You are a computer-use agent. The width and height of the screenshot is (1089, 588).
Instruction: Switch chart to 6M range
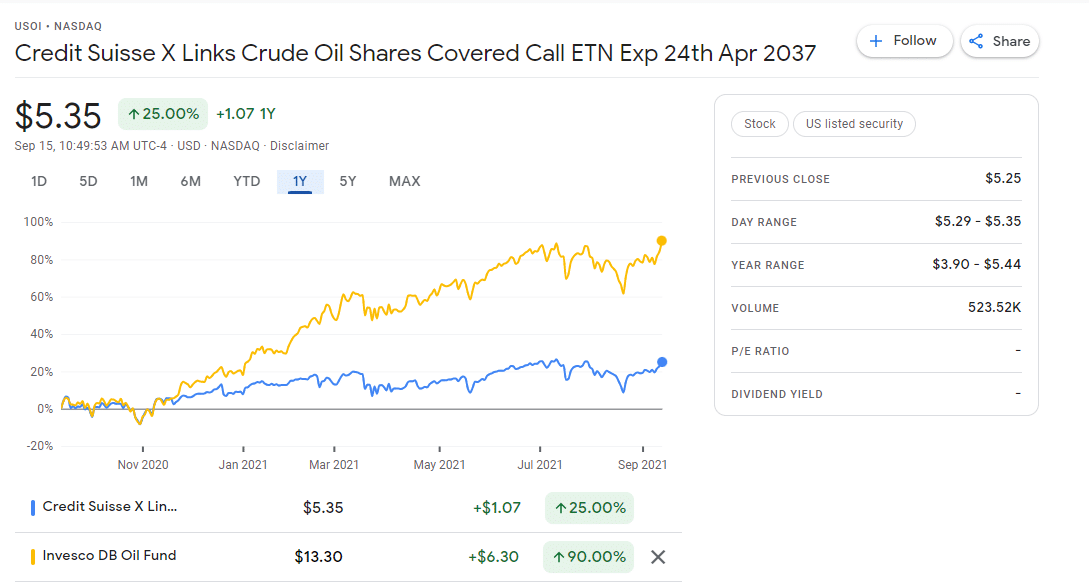pyautogui.click(x=190, y=181)
